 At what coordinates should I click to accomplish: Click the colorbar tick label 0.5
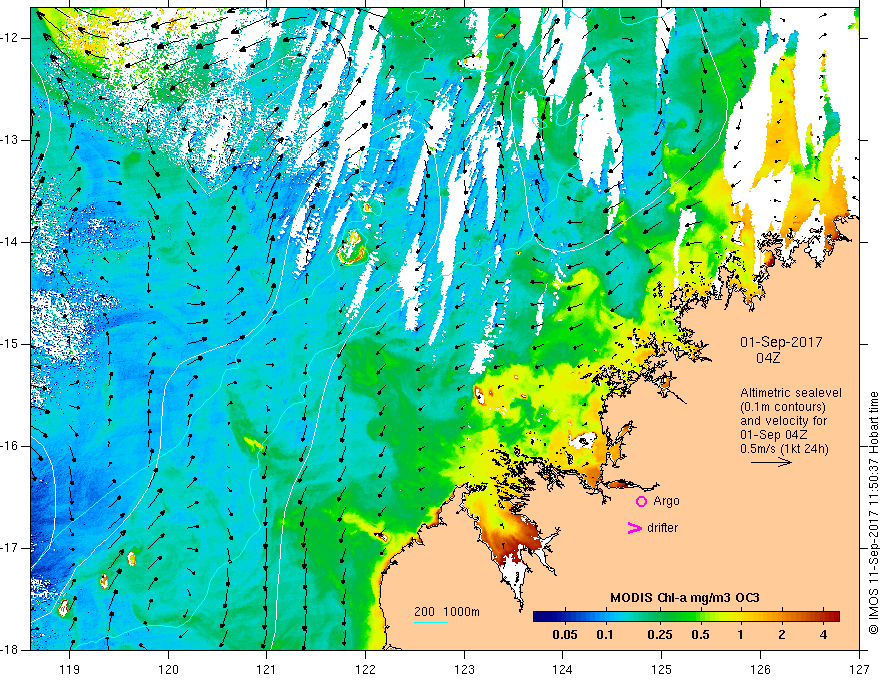point(700,635)
